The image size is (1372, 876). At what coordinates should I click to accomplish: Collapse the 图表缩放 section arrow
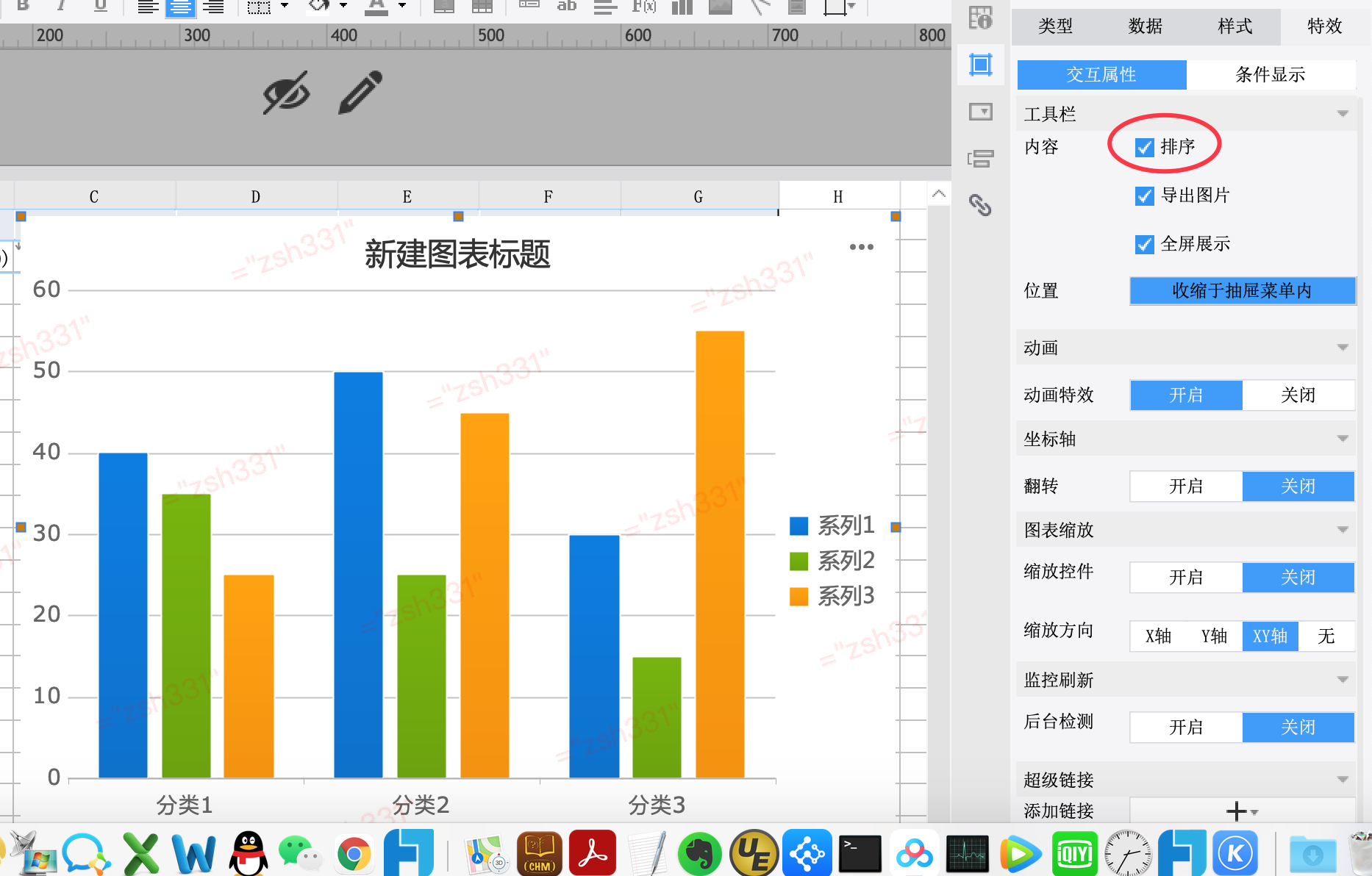tap(1343, 530)
